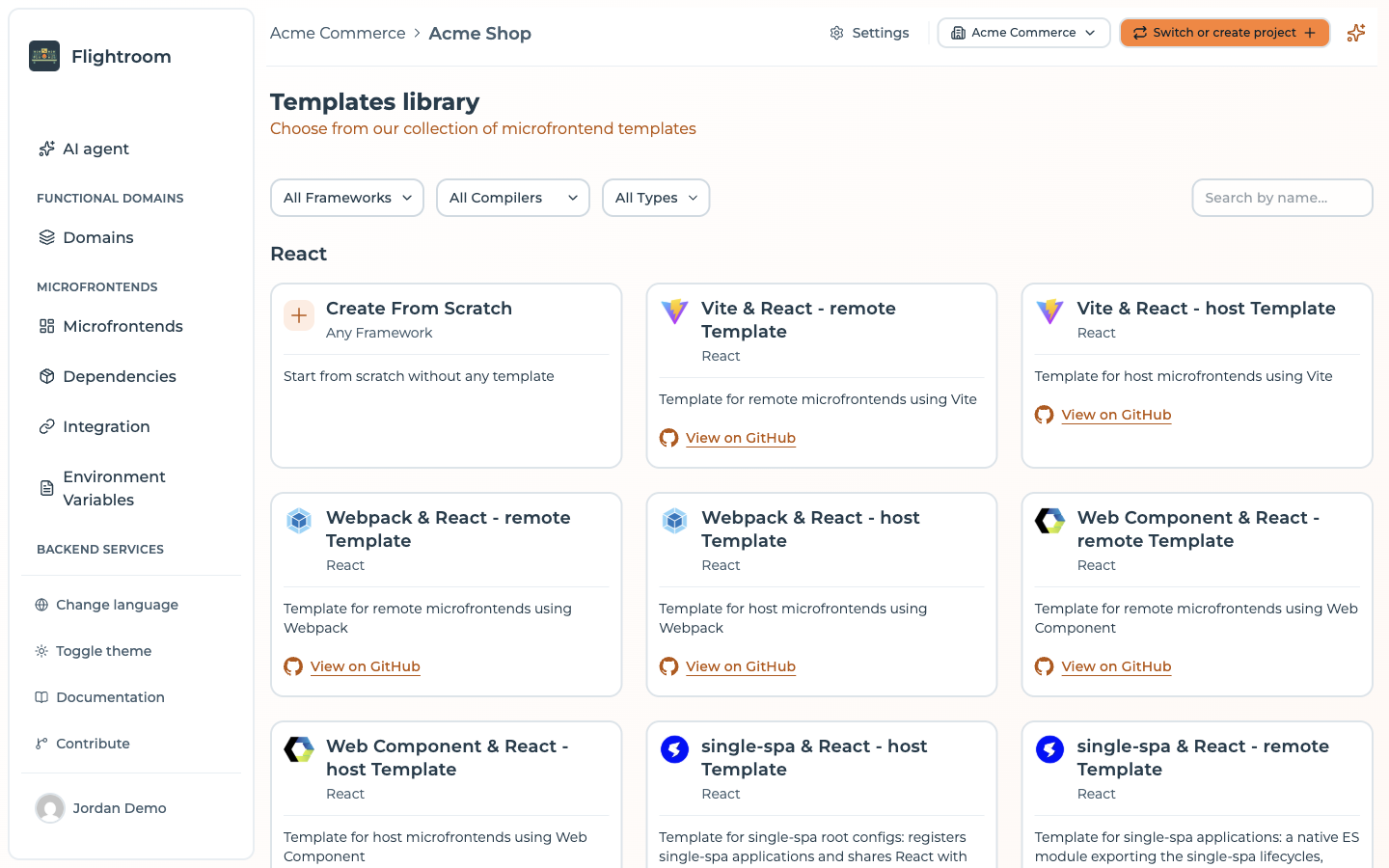Open the All Types dropdown

pyautogui.click(x=656, y=198)
